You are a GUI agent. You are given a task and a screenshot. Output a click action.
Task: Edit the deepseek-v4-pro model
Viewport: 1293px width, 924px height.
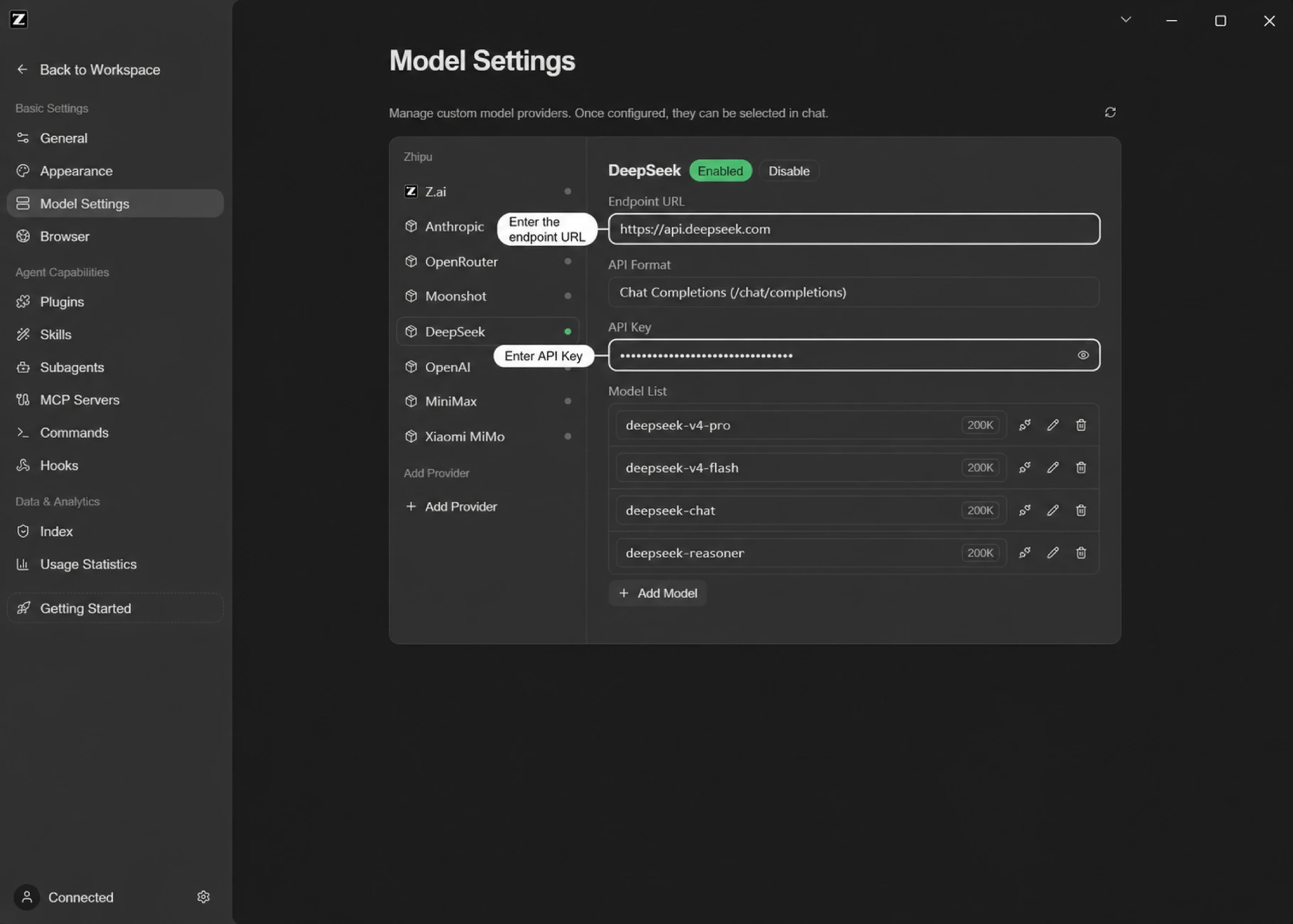[x=1053, y=425]
